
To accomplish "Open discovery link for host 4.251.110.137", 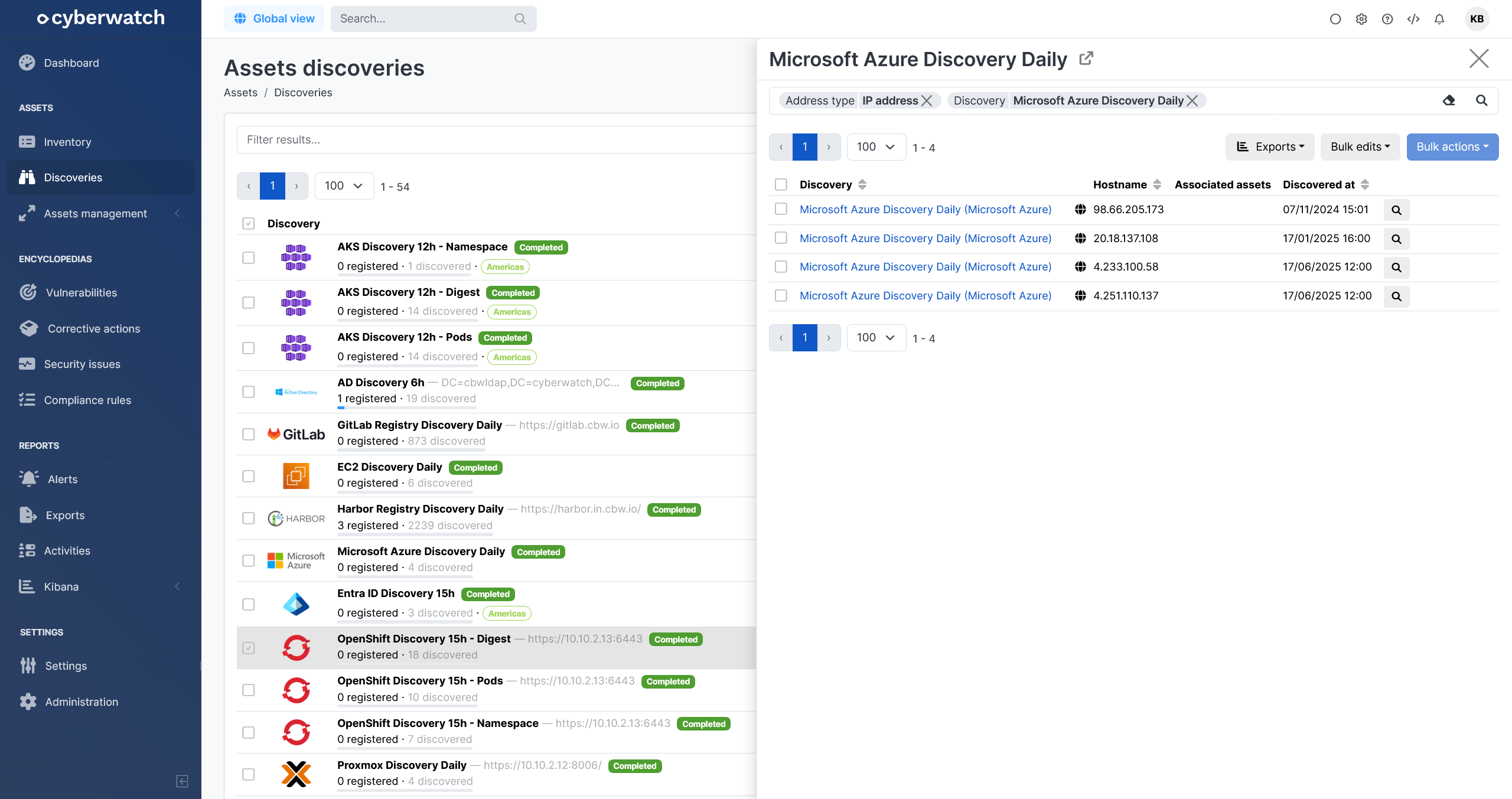I will [926, 295].
